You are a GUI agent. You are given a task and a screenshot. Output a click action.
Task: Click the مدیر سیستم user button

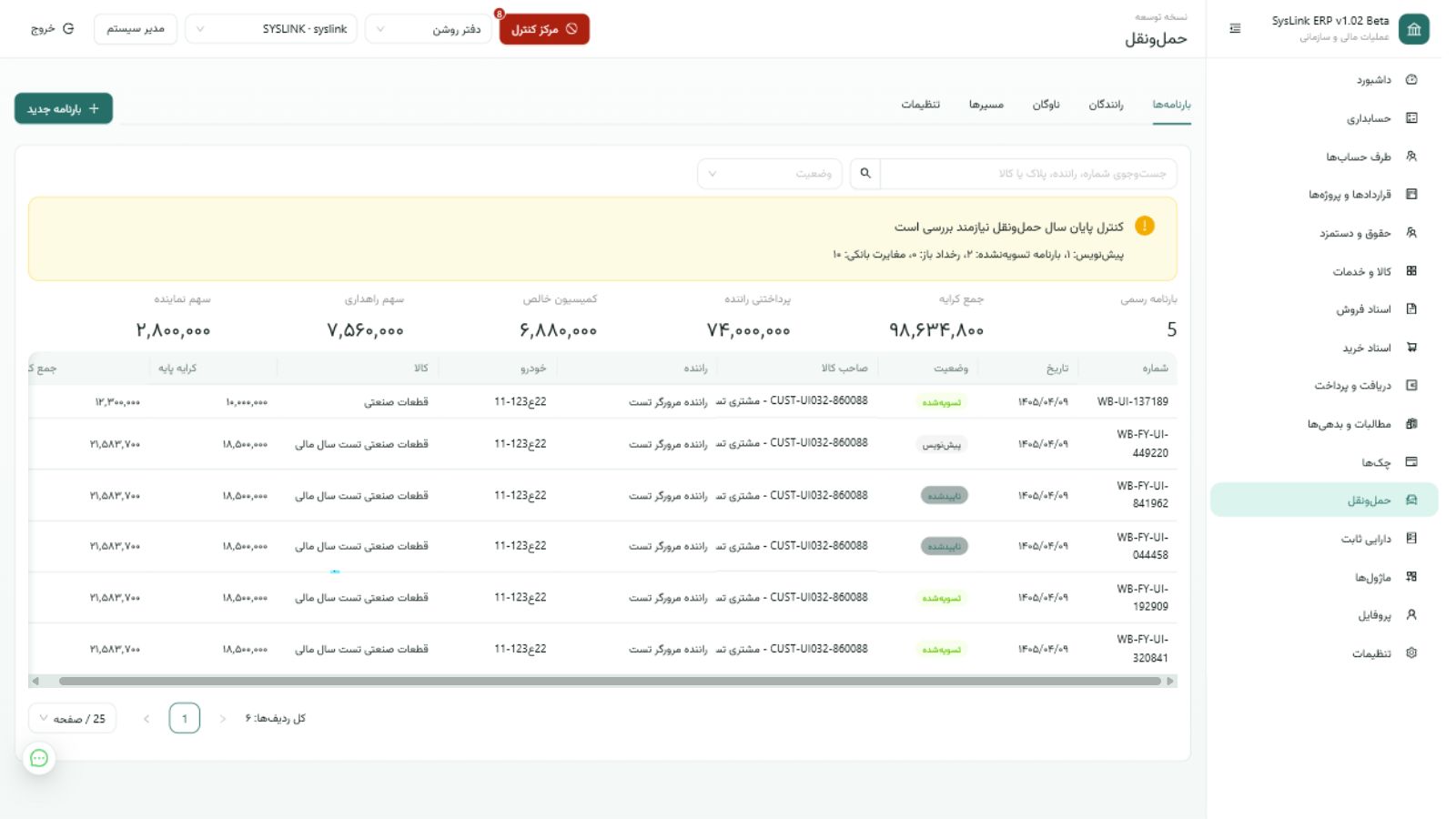[136, 29]
